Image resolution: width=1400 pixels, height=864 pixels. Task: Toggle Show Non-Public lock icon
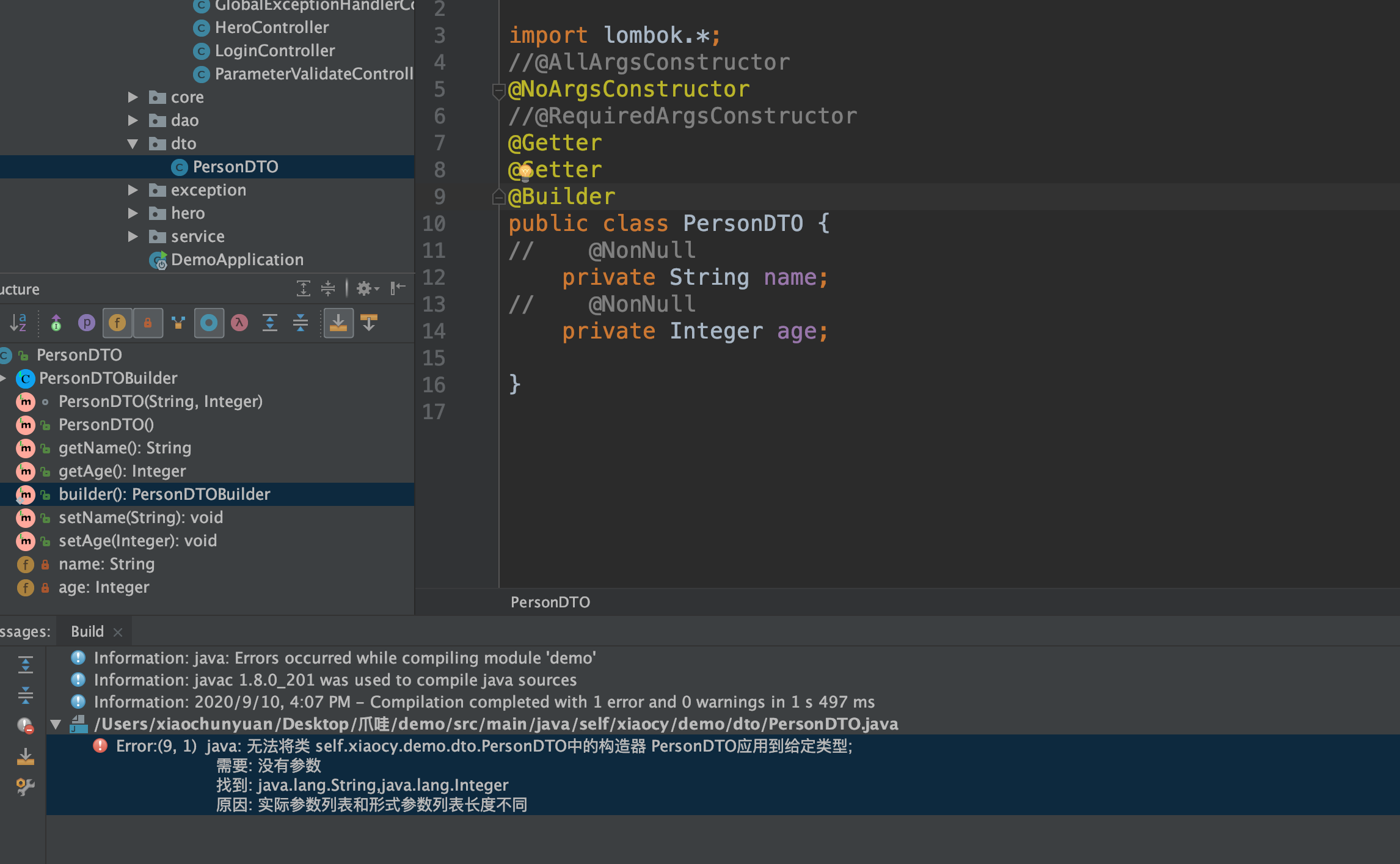pyautogui.click(x=148, y=323)
